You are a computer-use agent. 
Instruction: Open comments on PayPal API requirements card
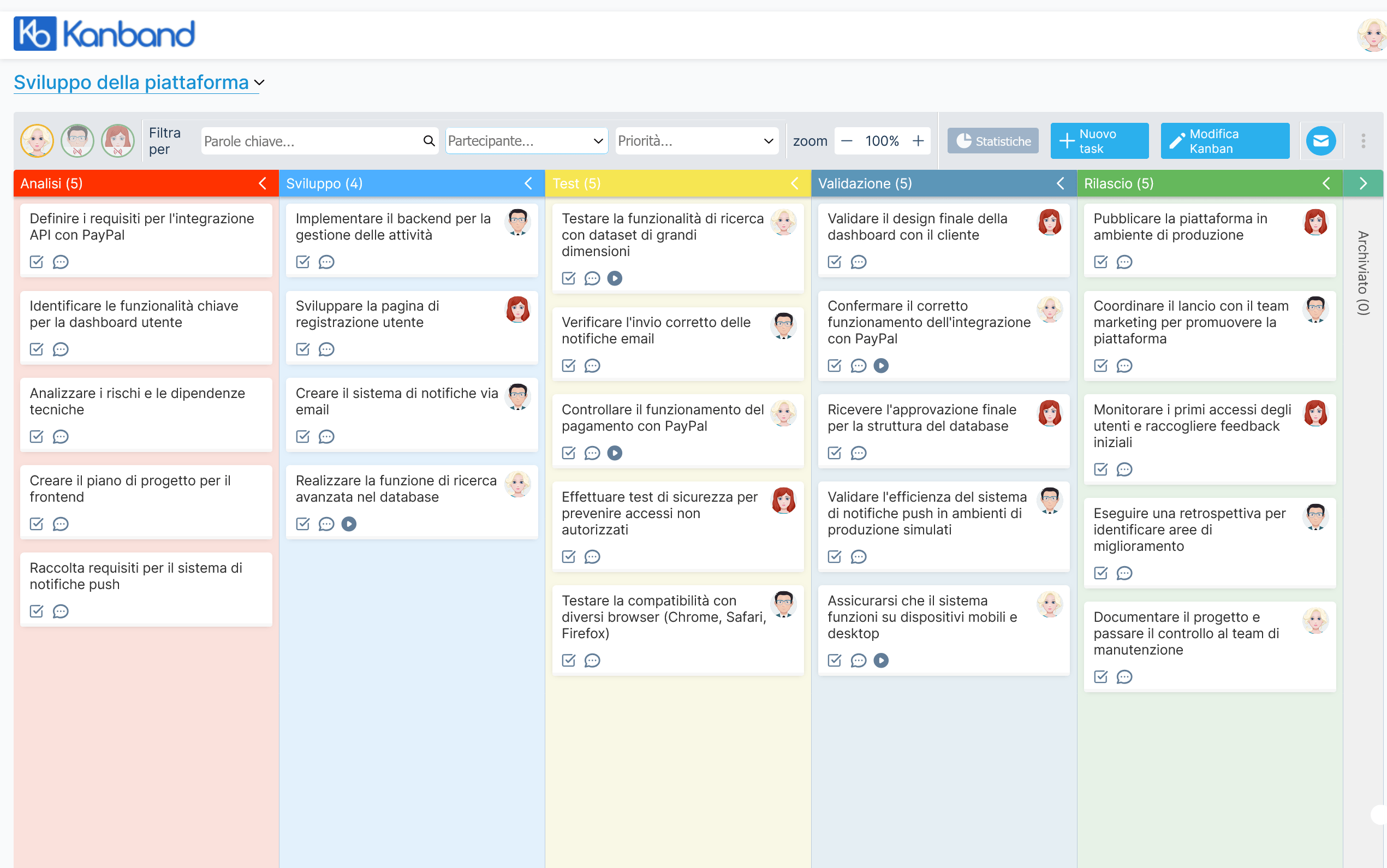point(60,263)
